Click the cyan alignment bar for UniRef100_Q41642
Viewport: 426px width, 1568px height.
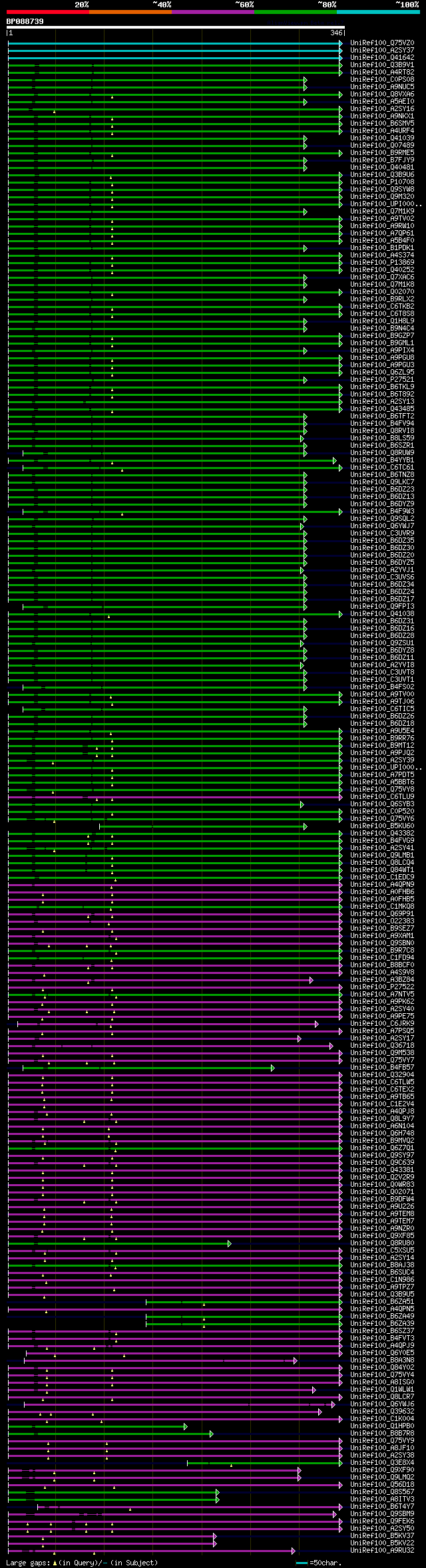(x=175, y=58)
